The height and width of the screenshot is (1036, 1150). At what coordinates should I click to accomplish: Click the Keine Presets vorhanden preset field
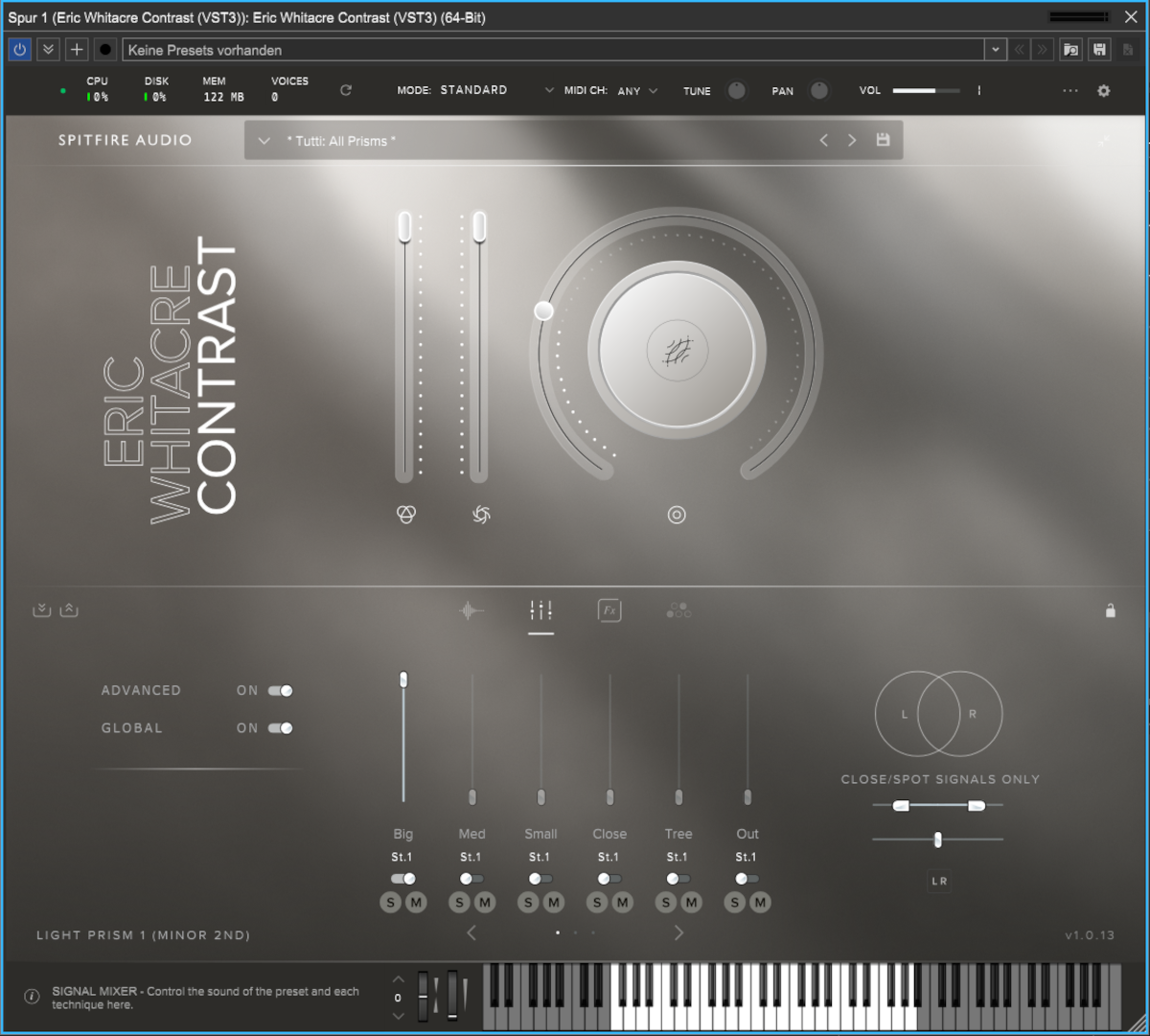tap(554, 50)
